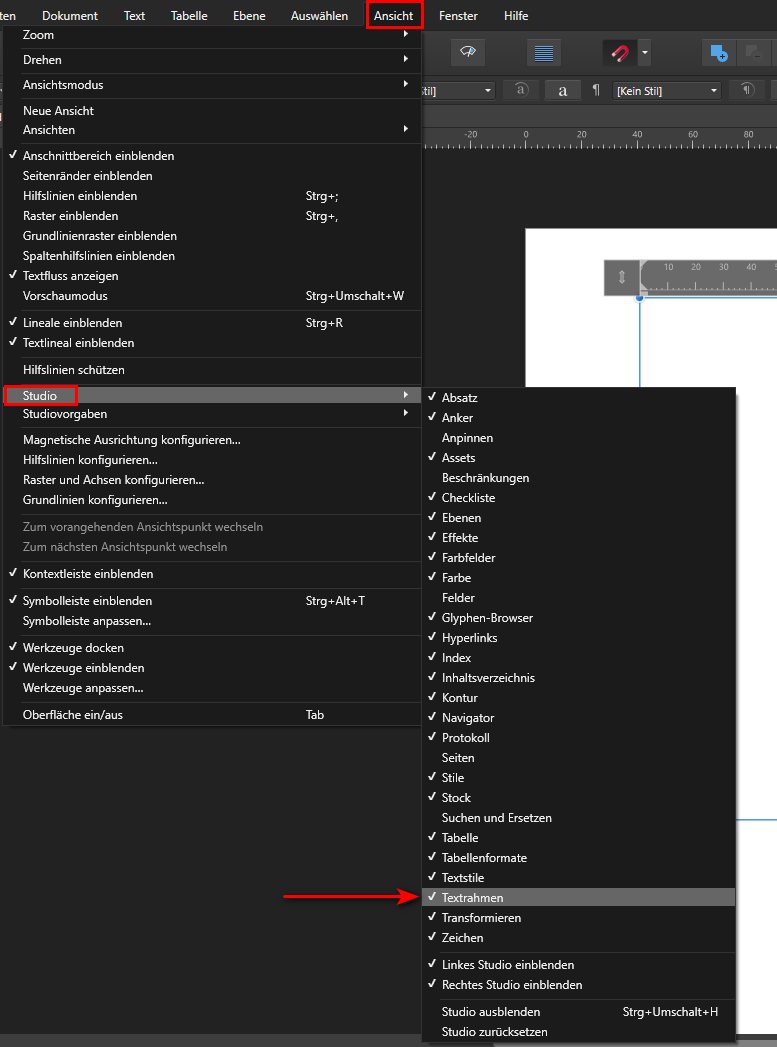
Task: Disable Kontextleiste einblenden
Action: point(212,574)
